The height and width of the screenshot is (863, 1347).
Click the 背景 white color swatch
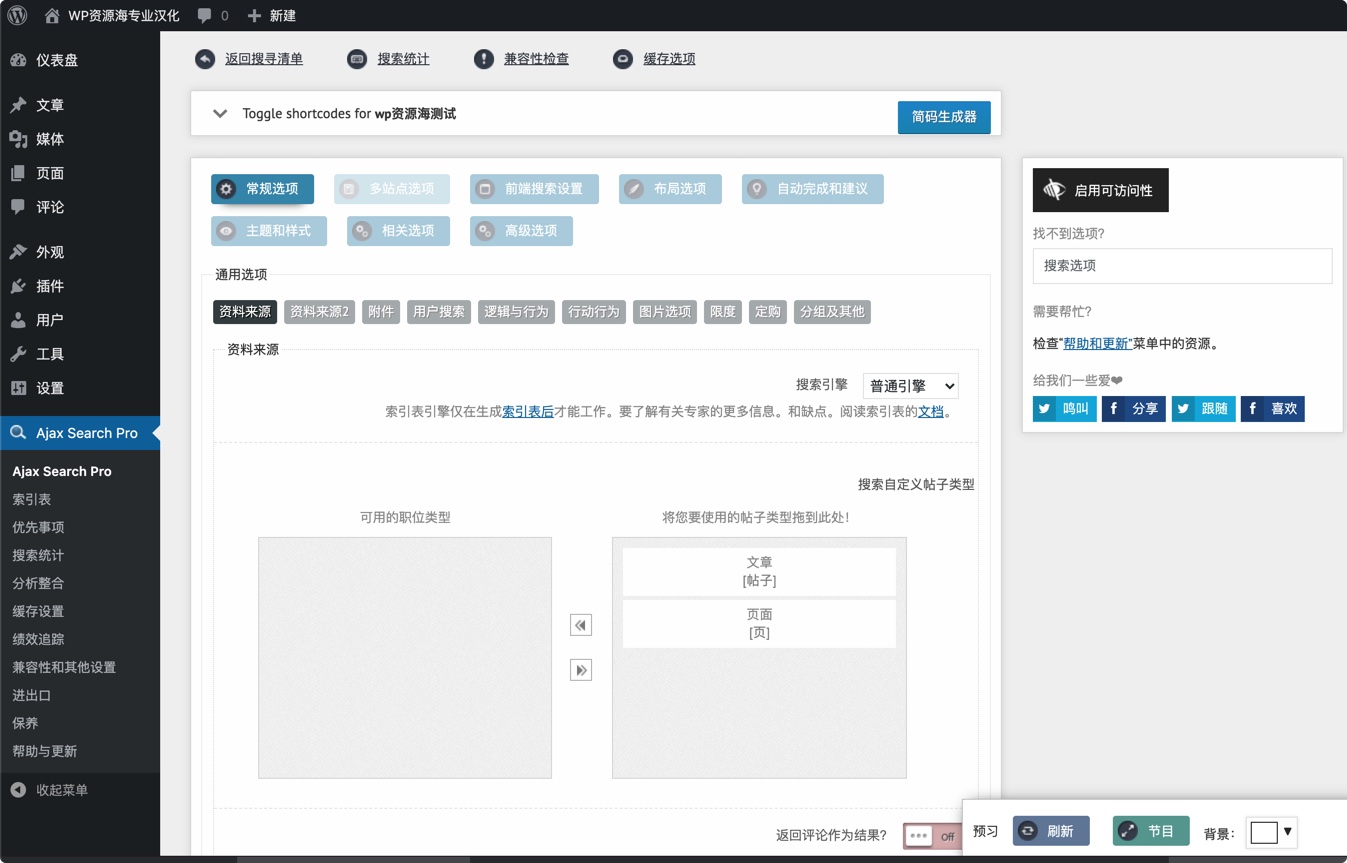1264,832
